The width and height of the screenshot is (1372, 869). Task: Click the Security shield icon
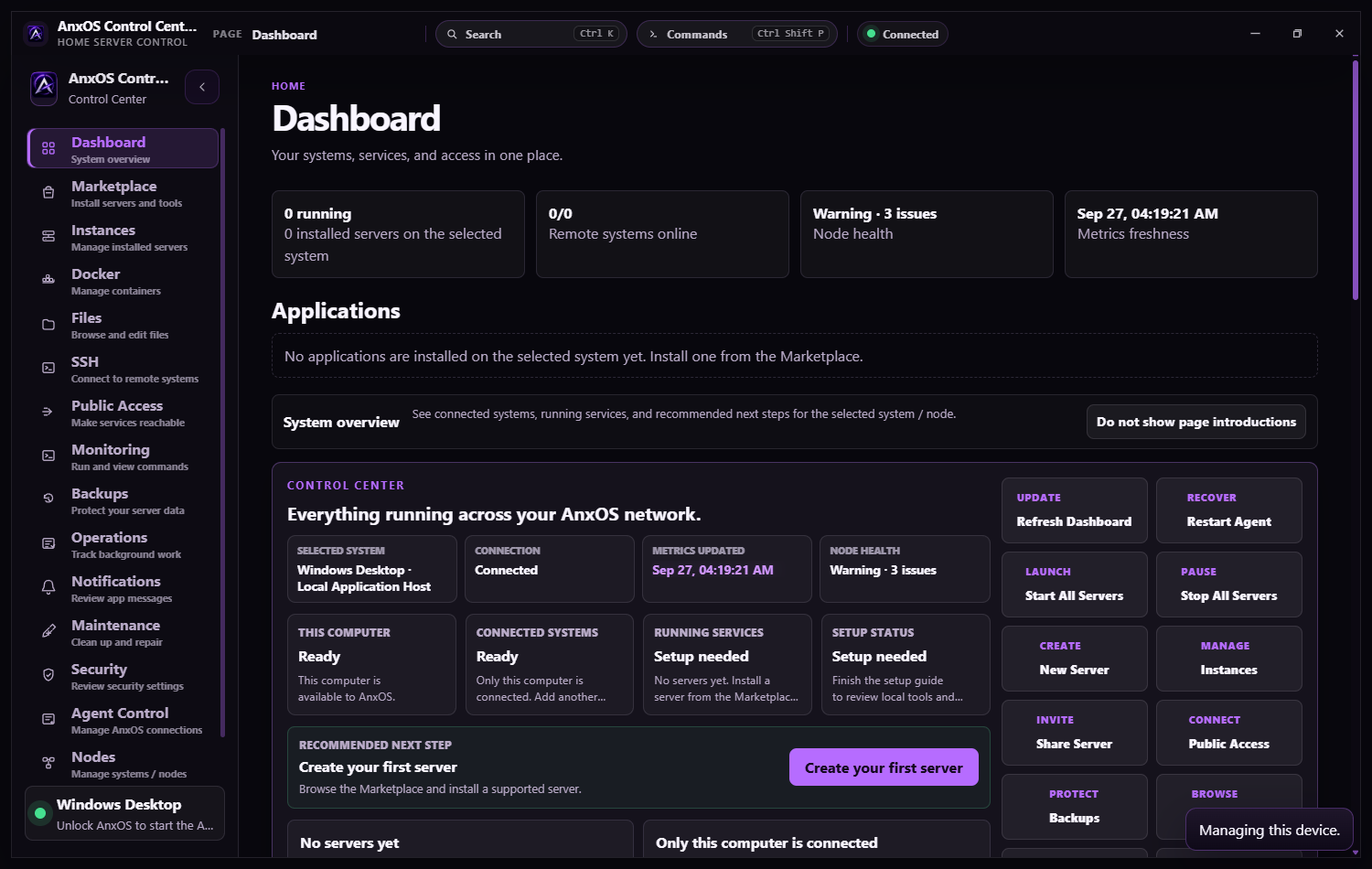pyautogui.click(x=48, y=675)
